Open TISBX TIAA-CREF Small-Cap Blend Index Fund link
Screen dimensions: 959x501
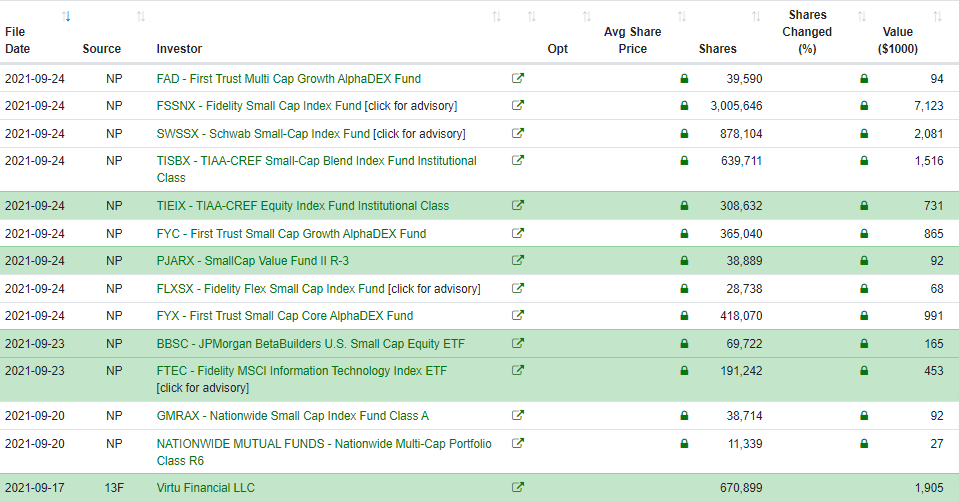(316, 169)
